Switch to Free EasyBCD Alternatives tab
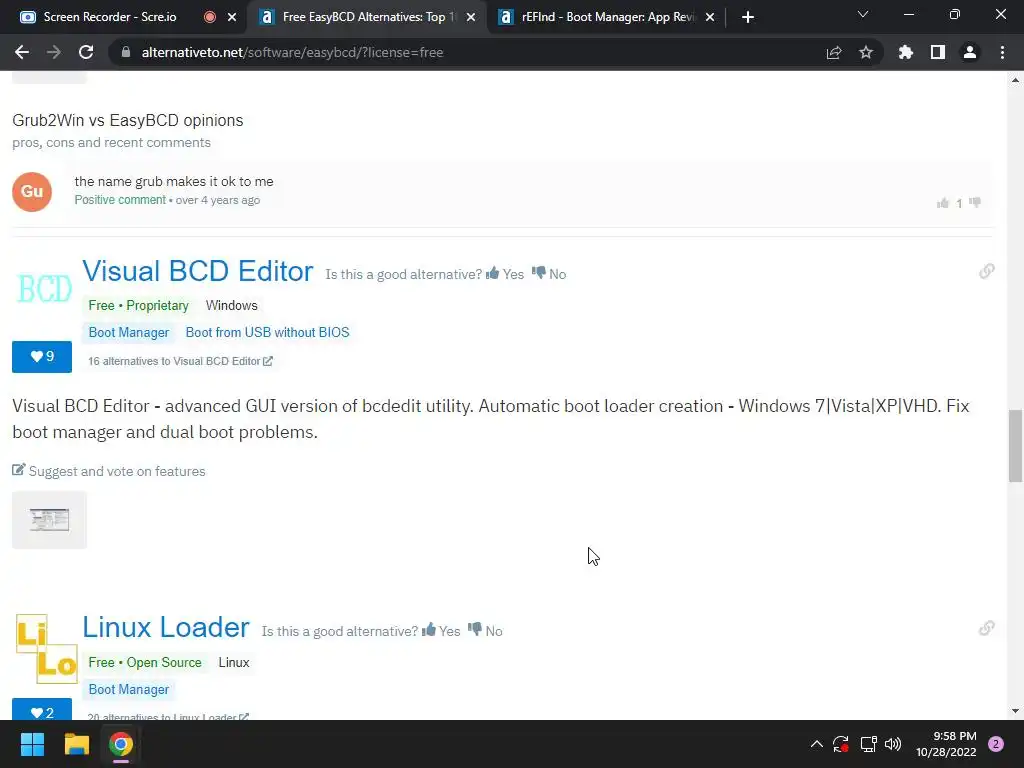 [x=368, y=17]
